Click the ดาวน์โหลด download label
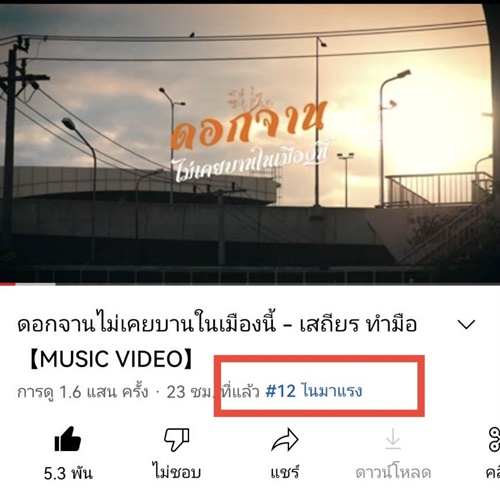This screenshot has width=500, height=490. [393, 473]
